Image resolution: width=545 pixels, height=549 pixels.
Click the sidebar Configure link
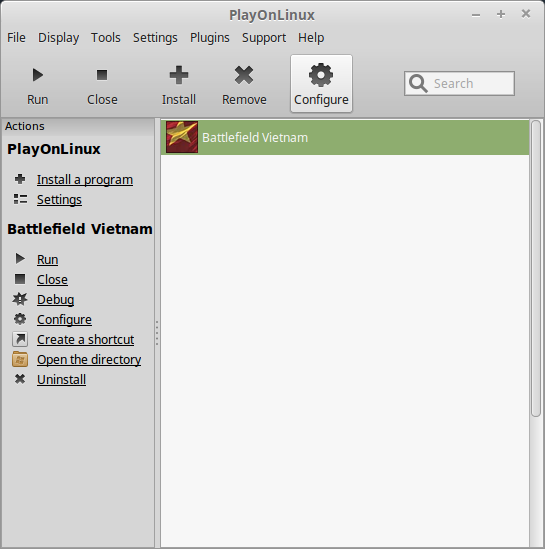coord(64,320)
